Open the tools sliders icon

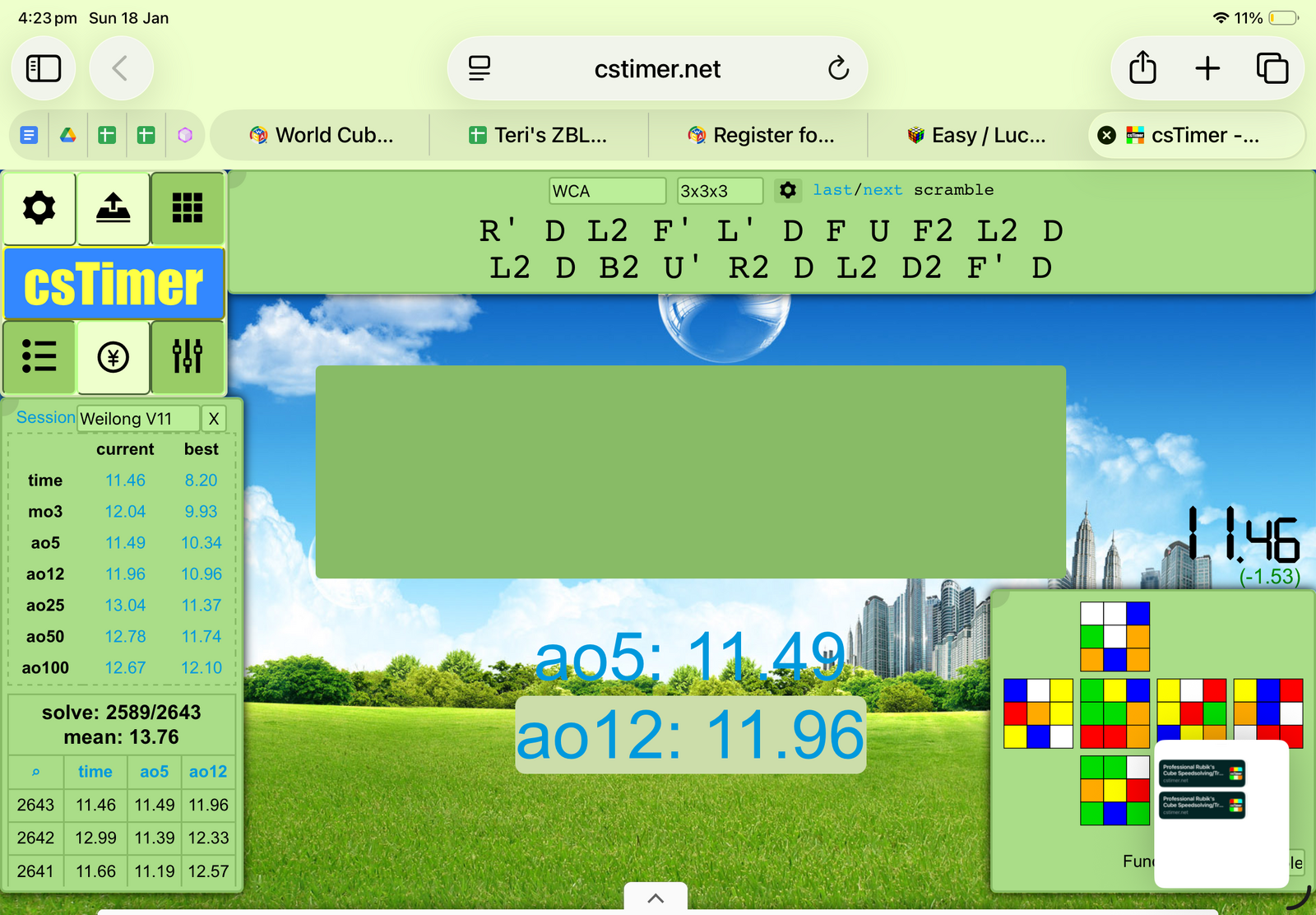click(188, 357)
